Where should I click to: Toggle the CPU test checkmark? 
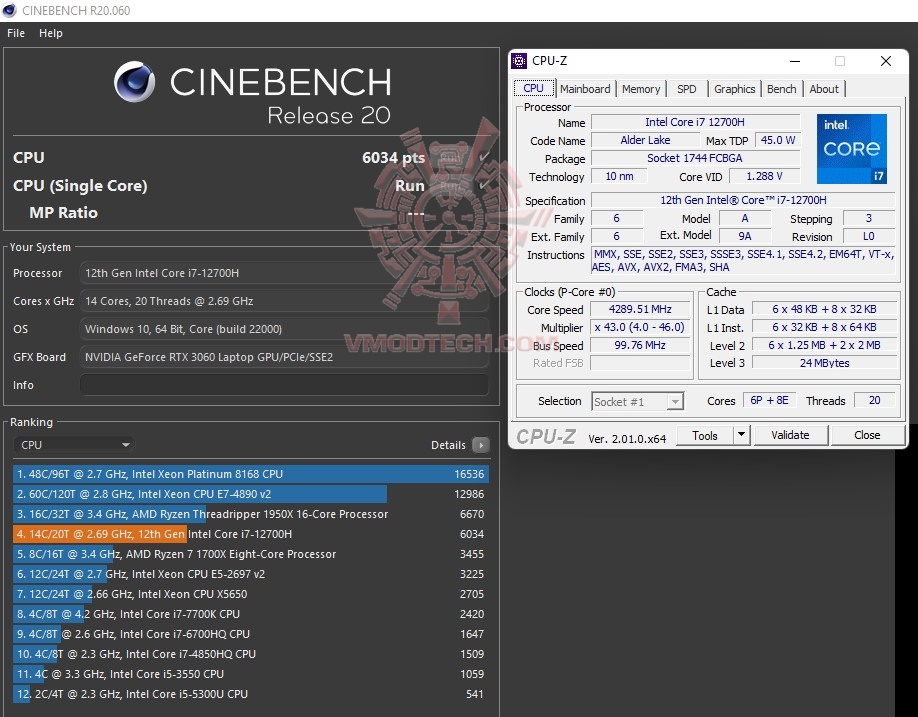pyautogui.click(x=484, y=157)
